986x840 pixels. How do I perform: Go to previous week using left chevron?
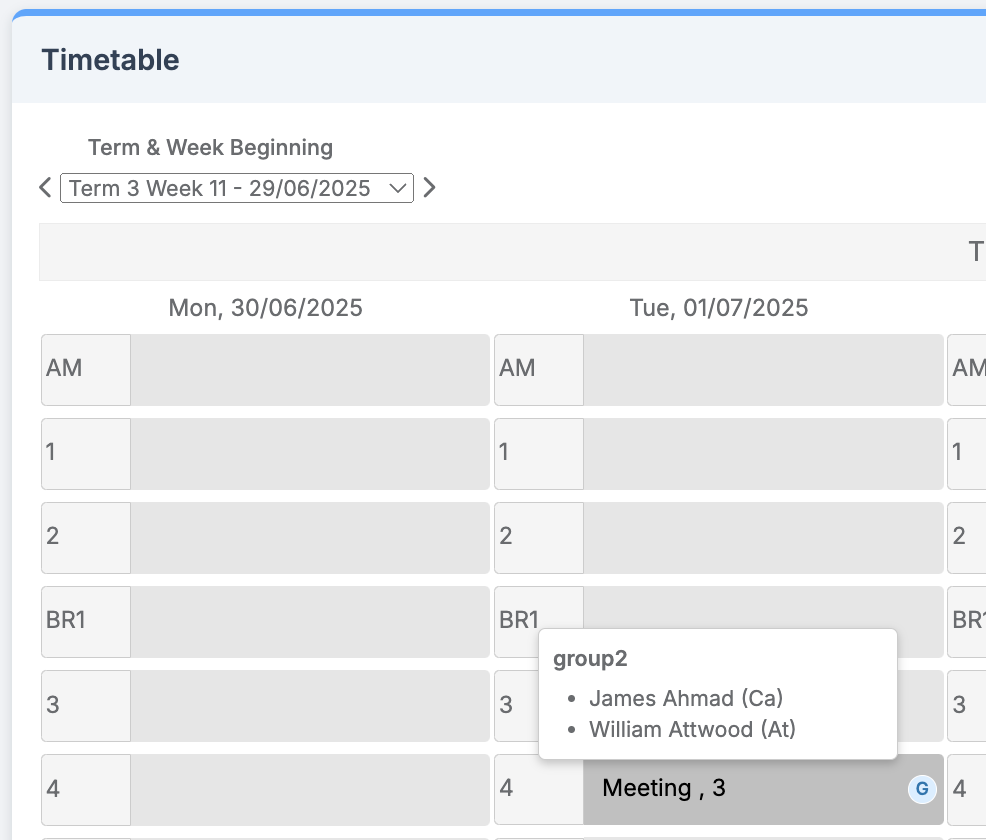(x=45, y=188)
